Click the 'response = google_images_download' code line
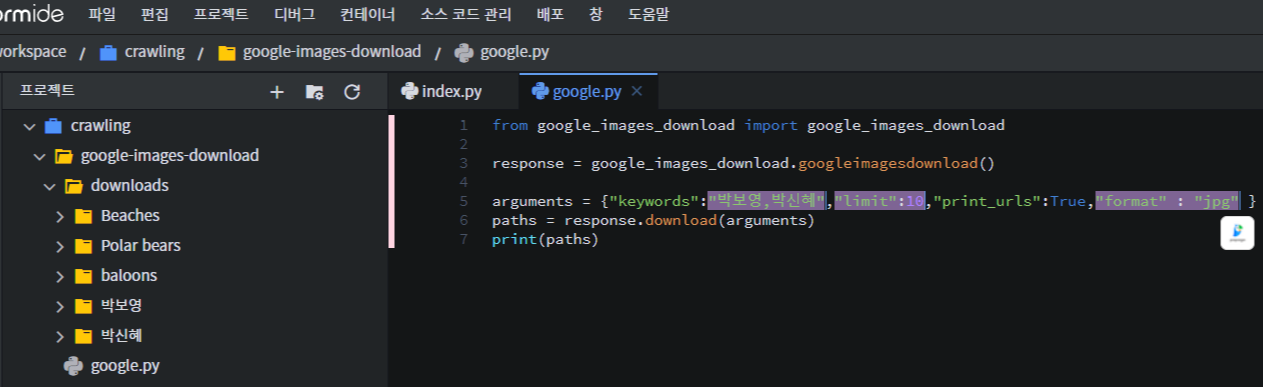This screenshot has width=1263, height=387. tap(744, 163)
